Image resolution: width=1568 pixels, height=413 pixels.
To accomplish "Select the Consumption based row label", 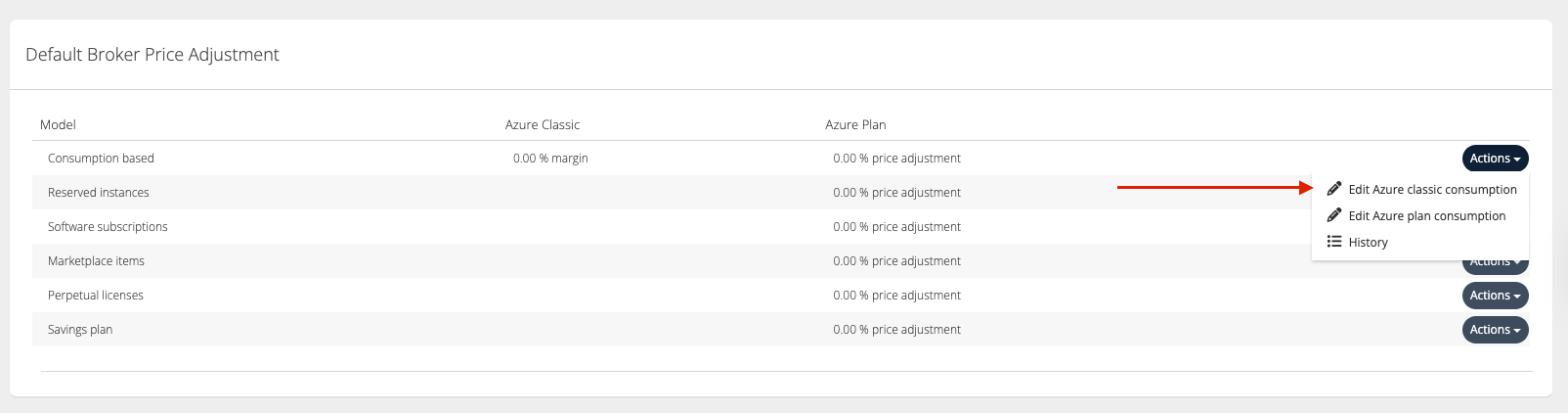I will coord(101,159).
